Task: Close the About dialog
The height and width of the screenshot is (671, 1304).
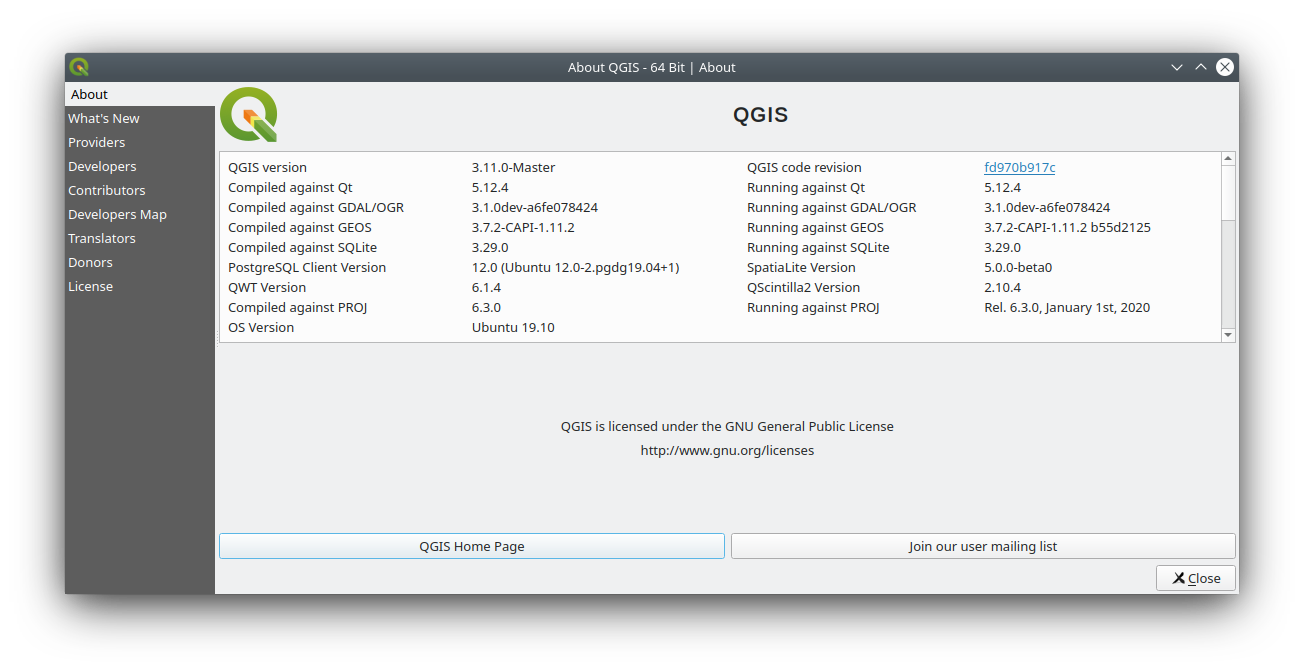Action: pyautogui.click(x=1195, y=577)
